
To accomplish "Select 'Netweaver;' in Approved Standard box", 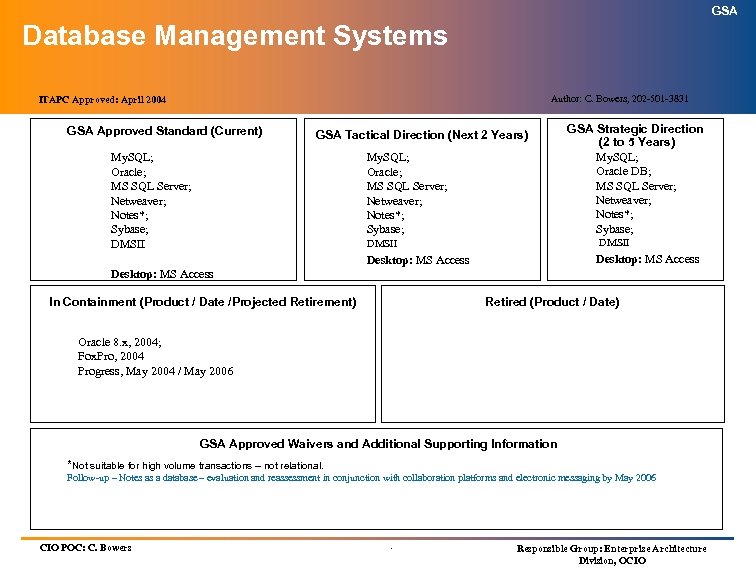I will 138,201.
